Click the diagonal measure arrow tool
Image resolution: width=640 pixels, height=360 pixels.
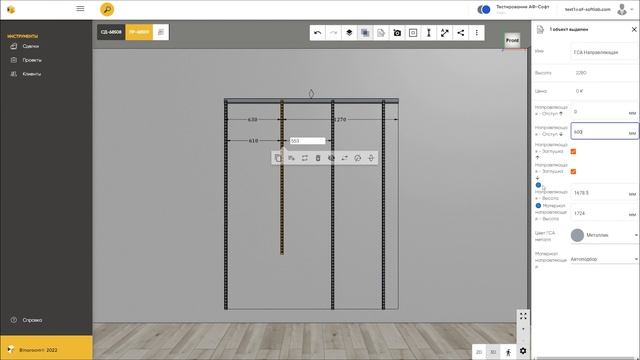coord(444,33)
